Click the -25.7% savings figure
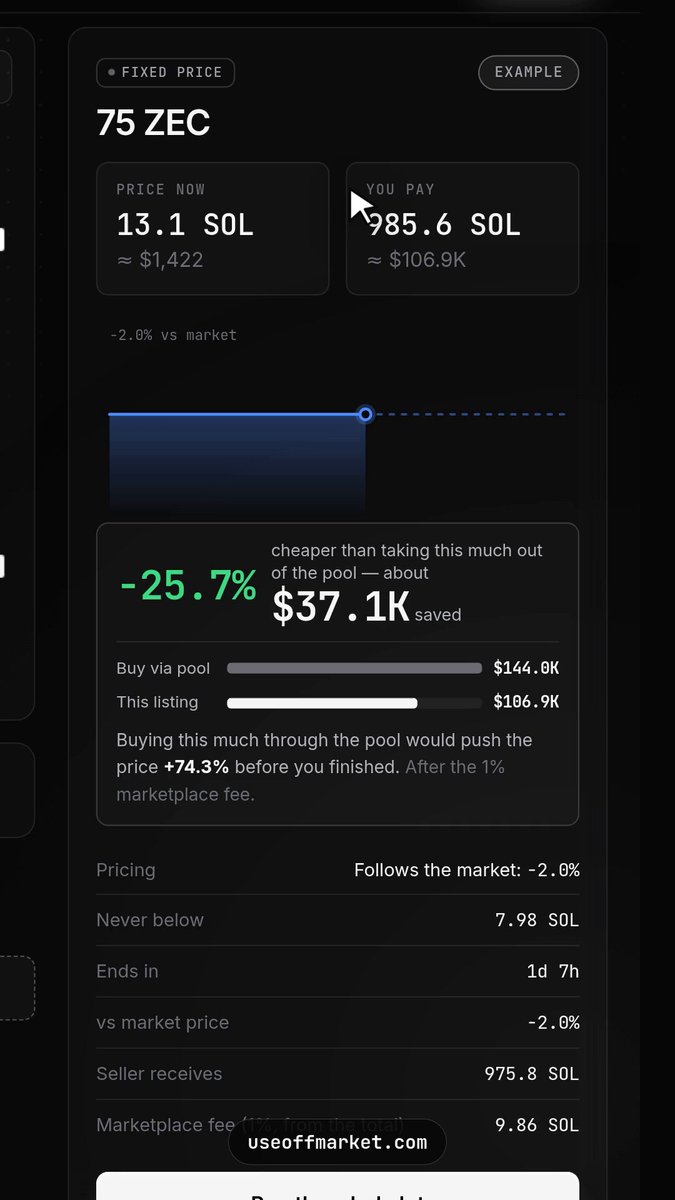 pos(187,585)
